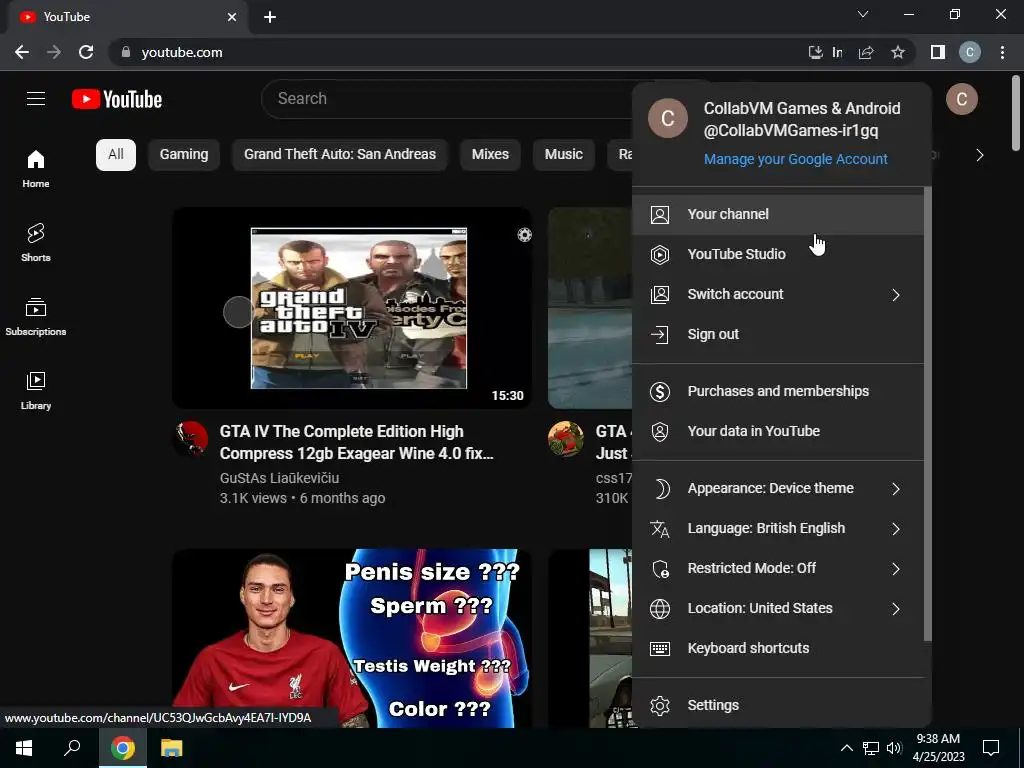Open Your channel from account menu
1024x768 pixels.
pos(778,214)
